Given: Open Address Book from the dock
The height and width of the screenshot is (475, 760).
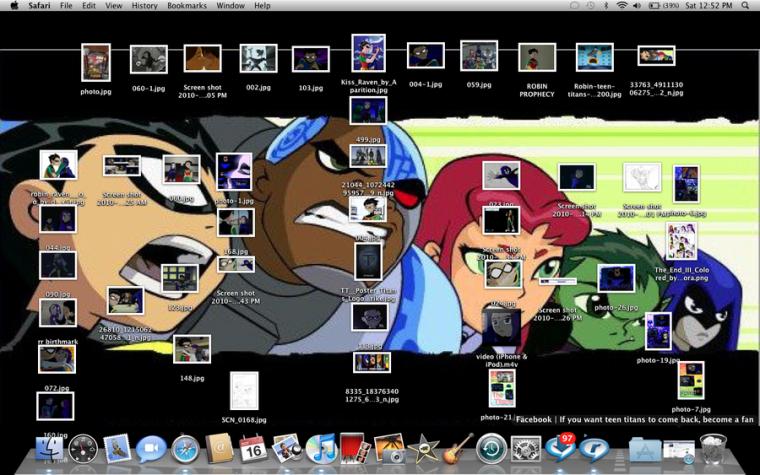Looking at the screenshot, I should [219, 448].
